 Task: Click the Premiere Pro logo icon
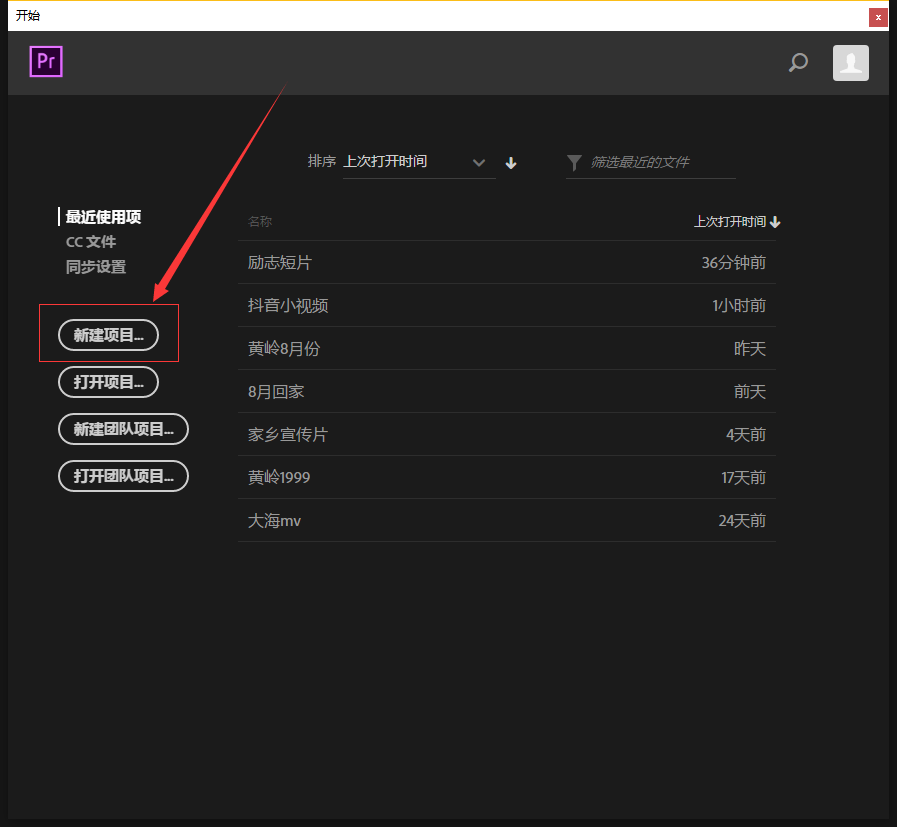tap(46, 61)
